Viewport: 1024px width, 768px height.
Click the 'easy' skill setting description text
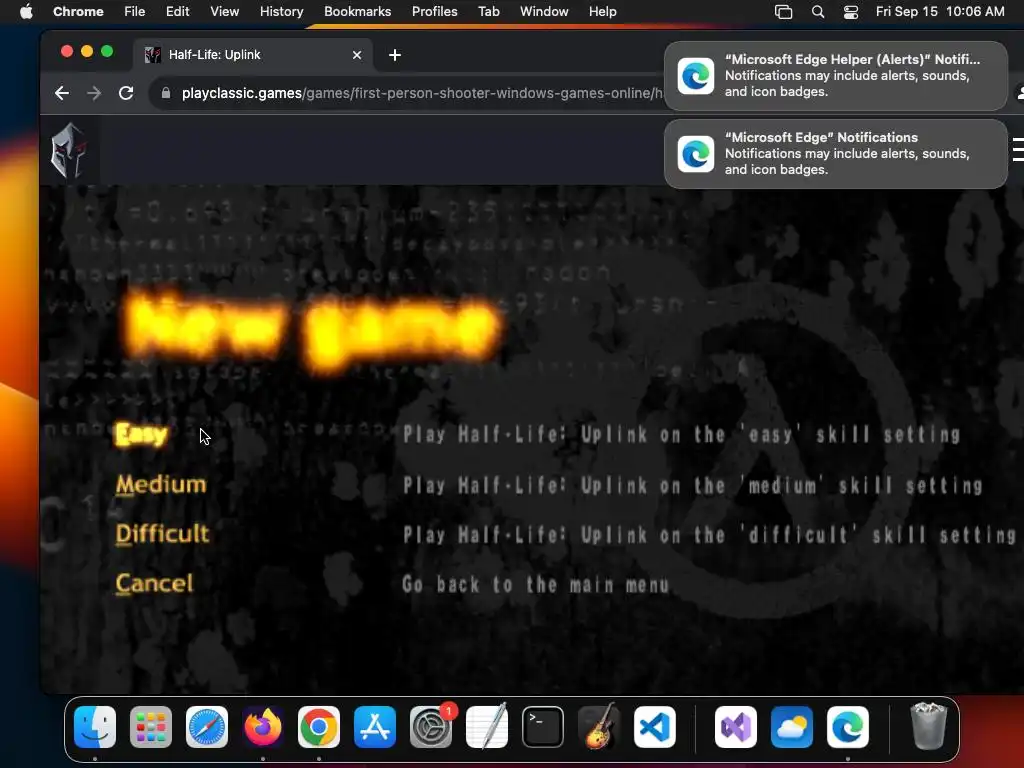[x=681, y=434]
